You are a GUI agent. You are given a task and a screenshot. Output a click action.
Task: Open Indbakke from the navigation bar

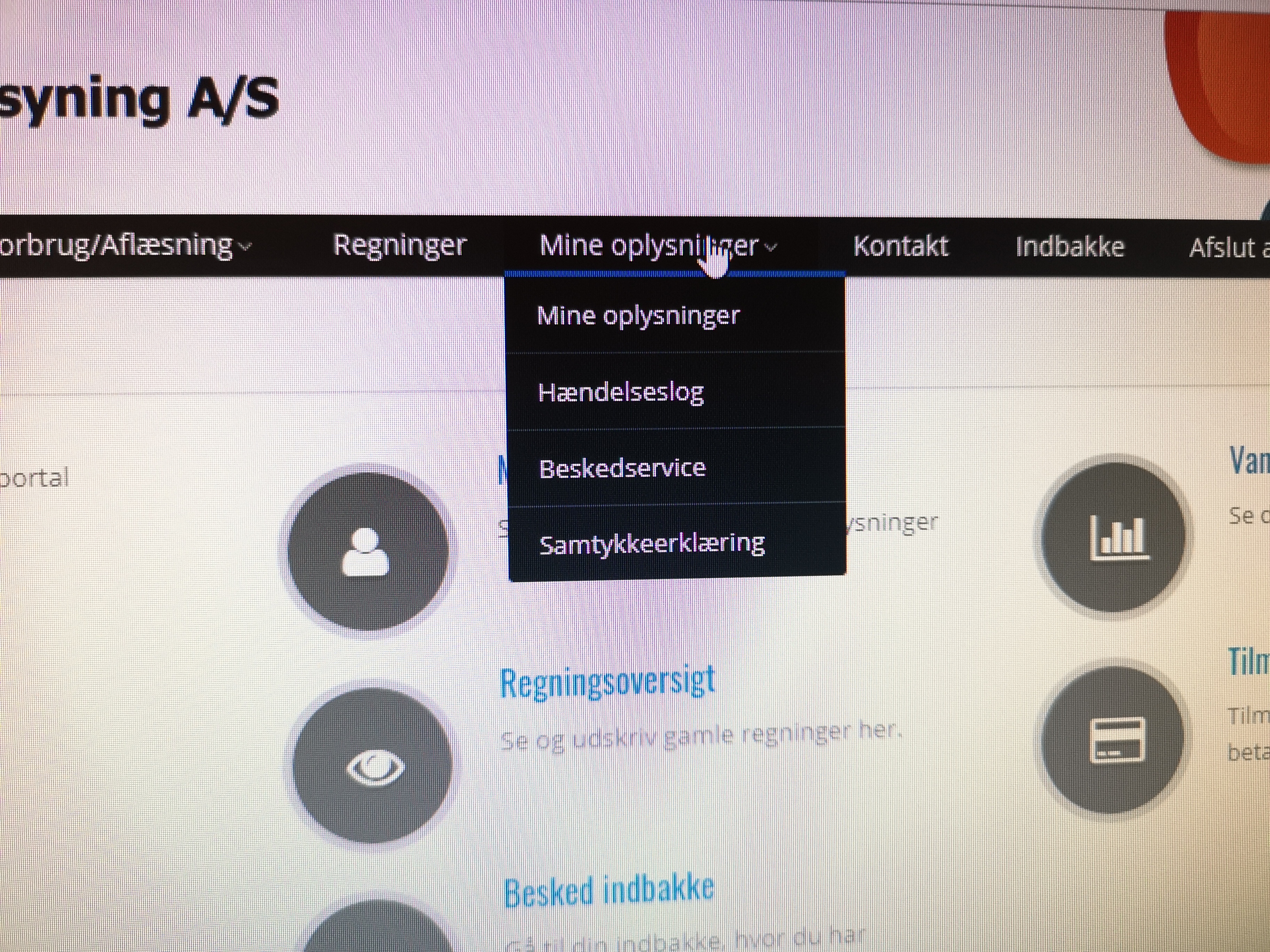tap(1069, 247)
